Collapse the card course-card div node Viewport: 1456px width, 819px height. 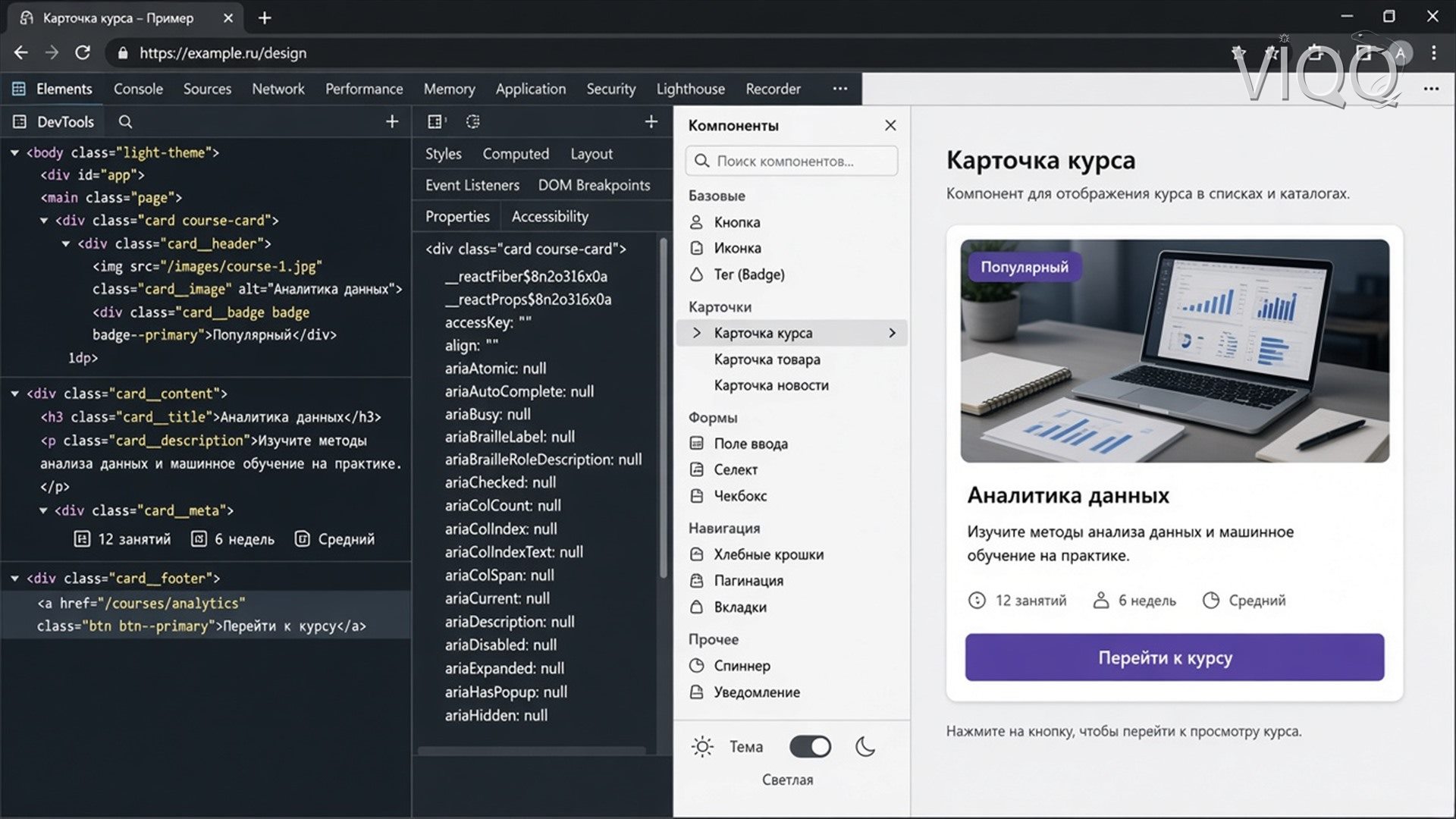point(44,221)
